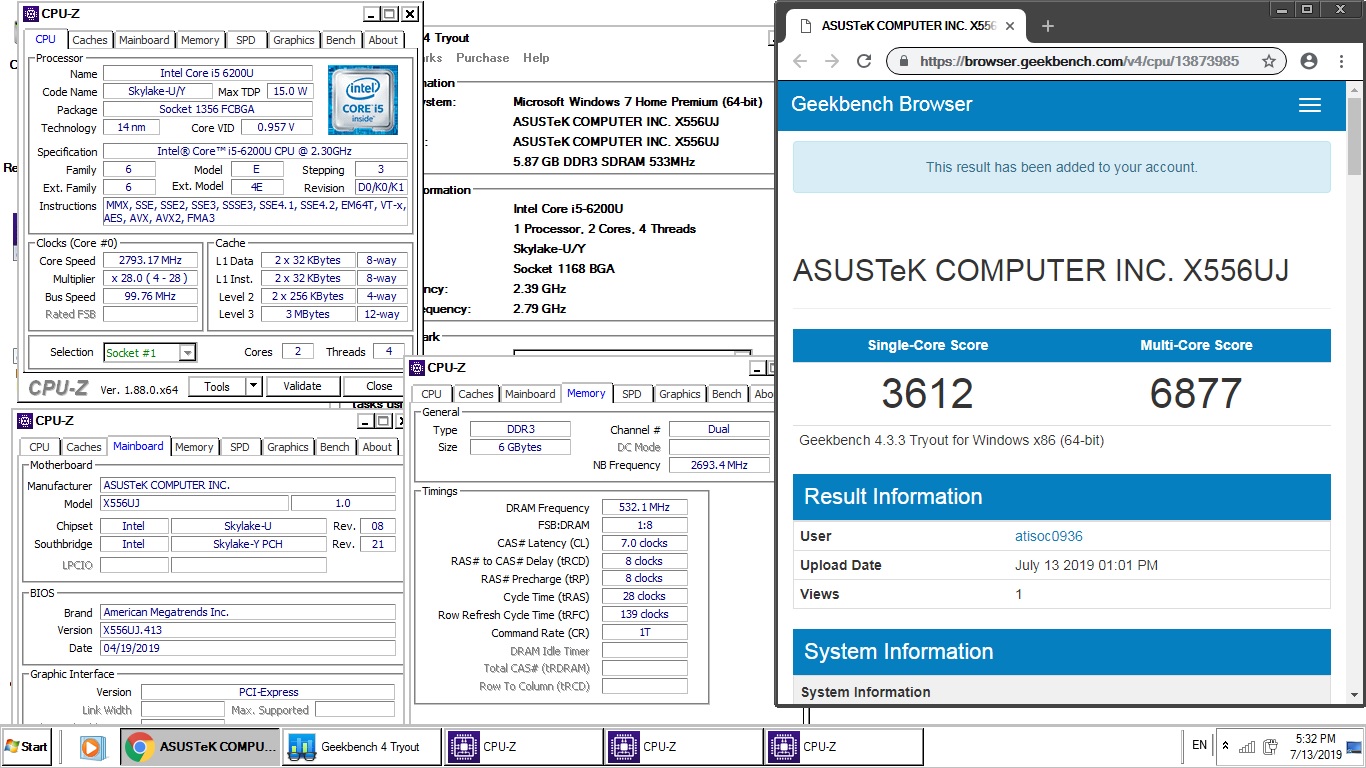Launch media player from taskbar

click(91, 747)
